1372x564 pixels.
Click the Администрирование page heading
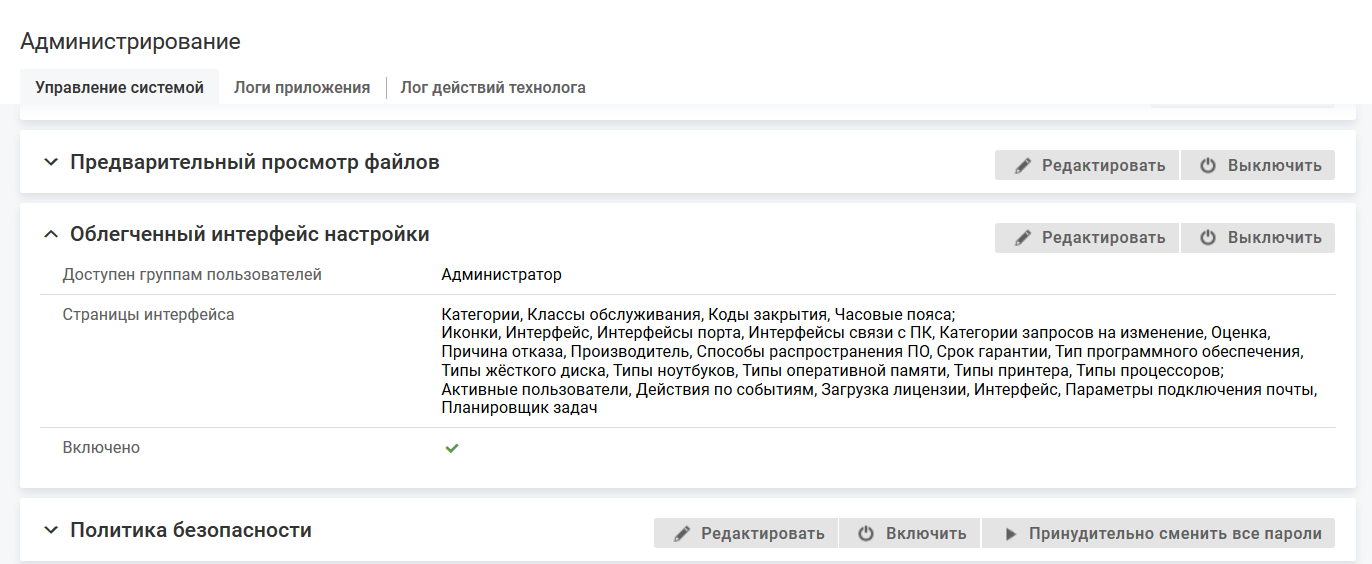(130, 42)
